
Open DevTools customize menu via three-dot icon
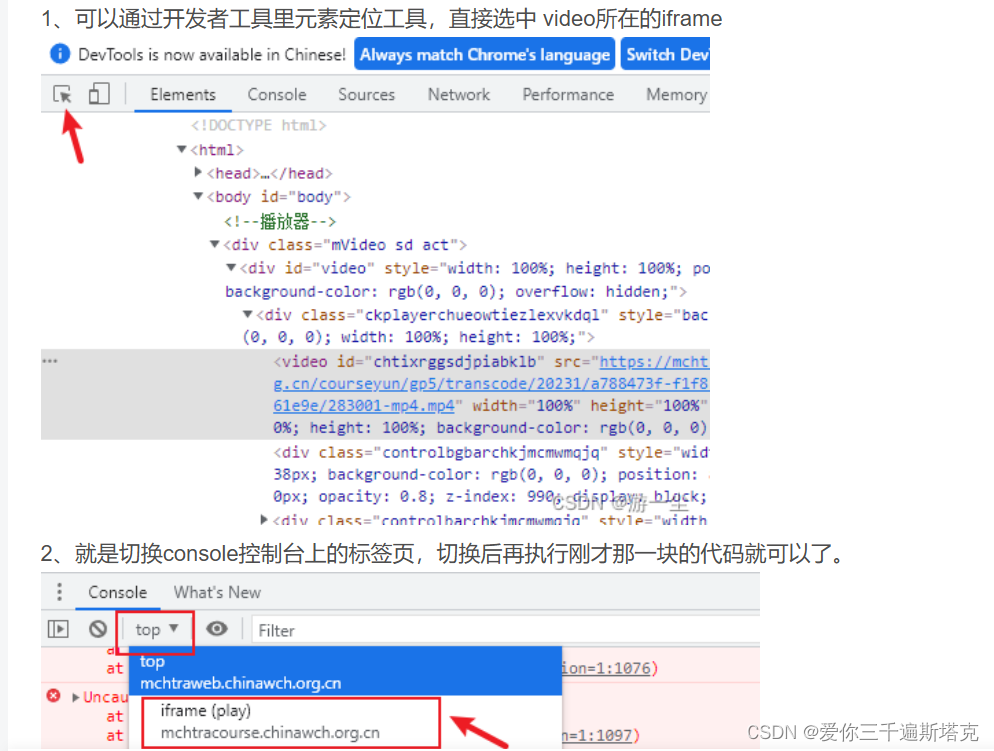pyautogui.click(x=59, y=592)
